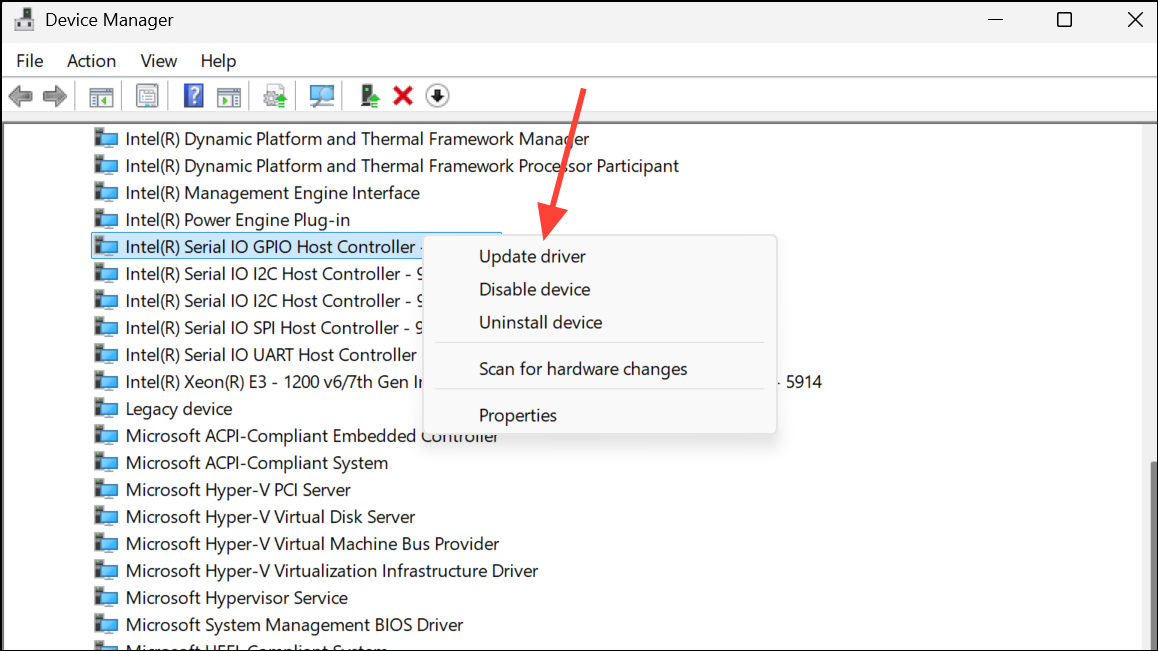
Task: Open the Action menu
Action: tap(91, 61)
